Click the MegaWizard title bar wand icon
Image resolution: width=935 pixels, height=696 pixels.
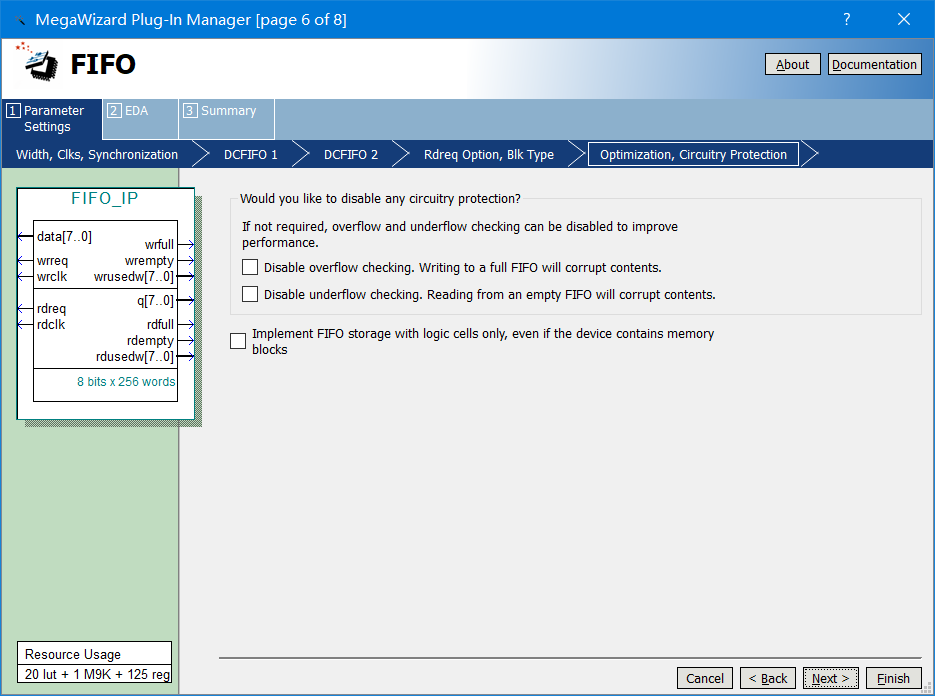point(20,20)
